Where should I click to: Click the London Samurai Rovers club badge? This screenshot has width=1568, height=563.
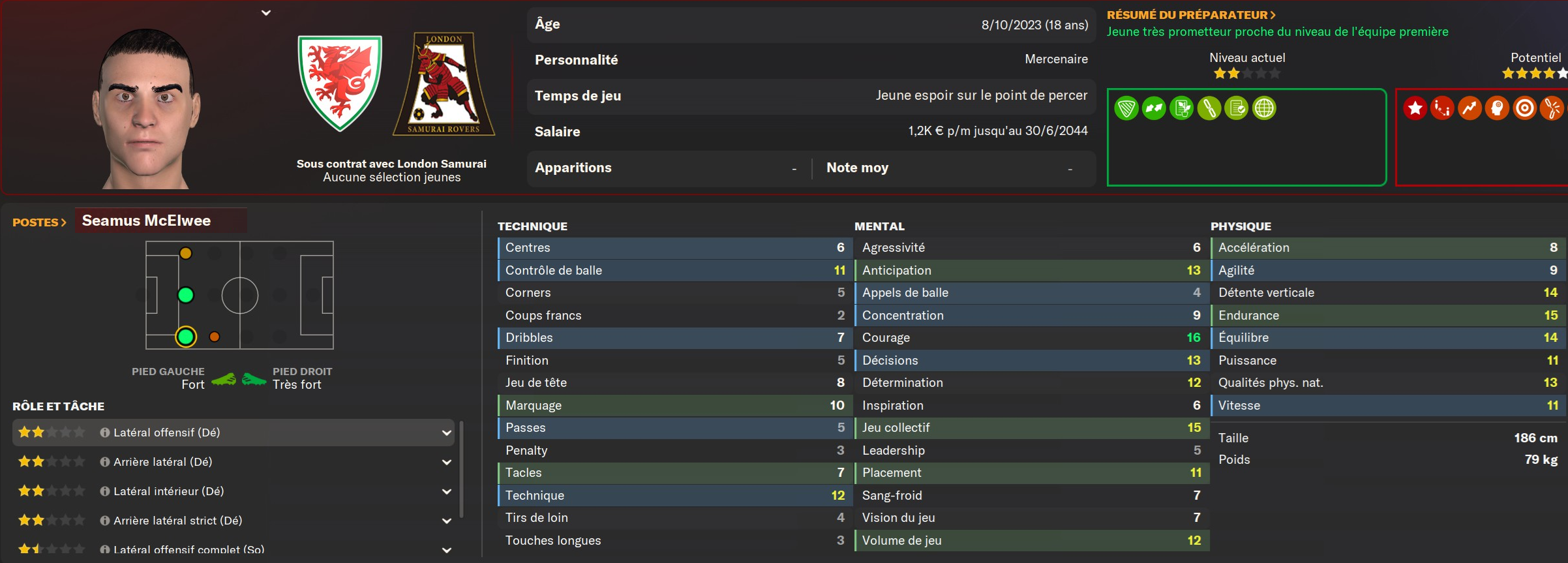click(x=444, y=84)
